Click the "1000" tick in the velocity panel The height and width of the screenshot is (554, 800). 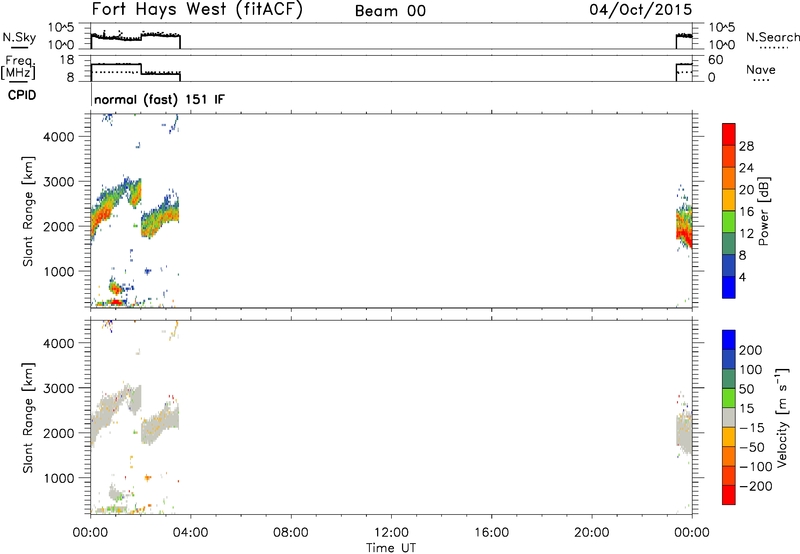[58, 478]
